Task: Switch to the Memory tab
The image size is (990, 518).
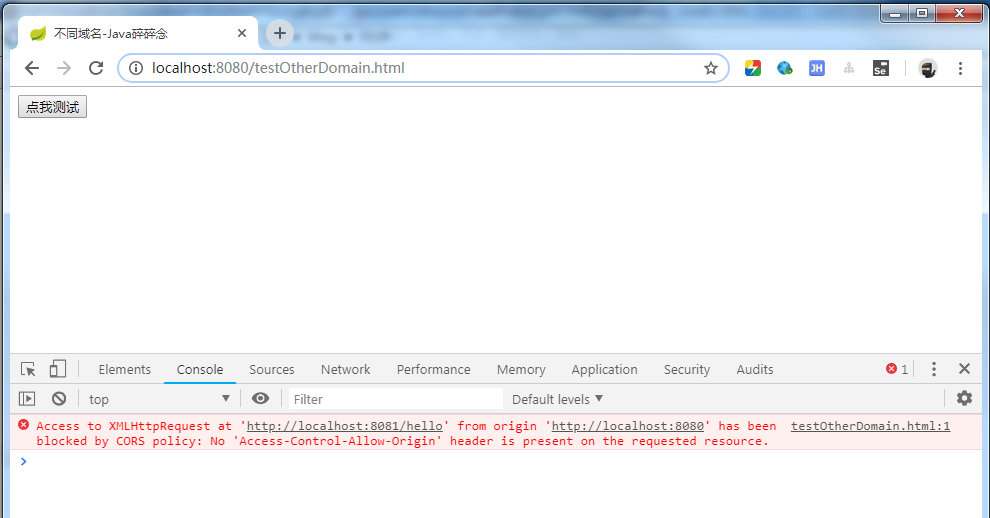Action: 521,370
